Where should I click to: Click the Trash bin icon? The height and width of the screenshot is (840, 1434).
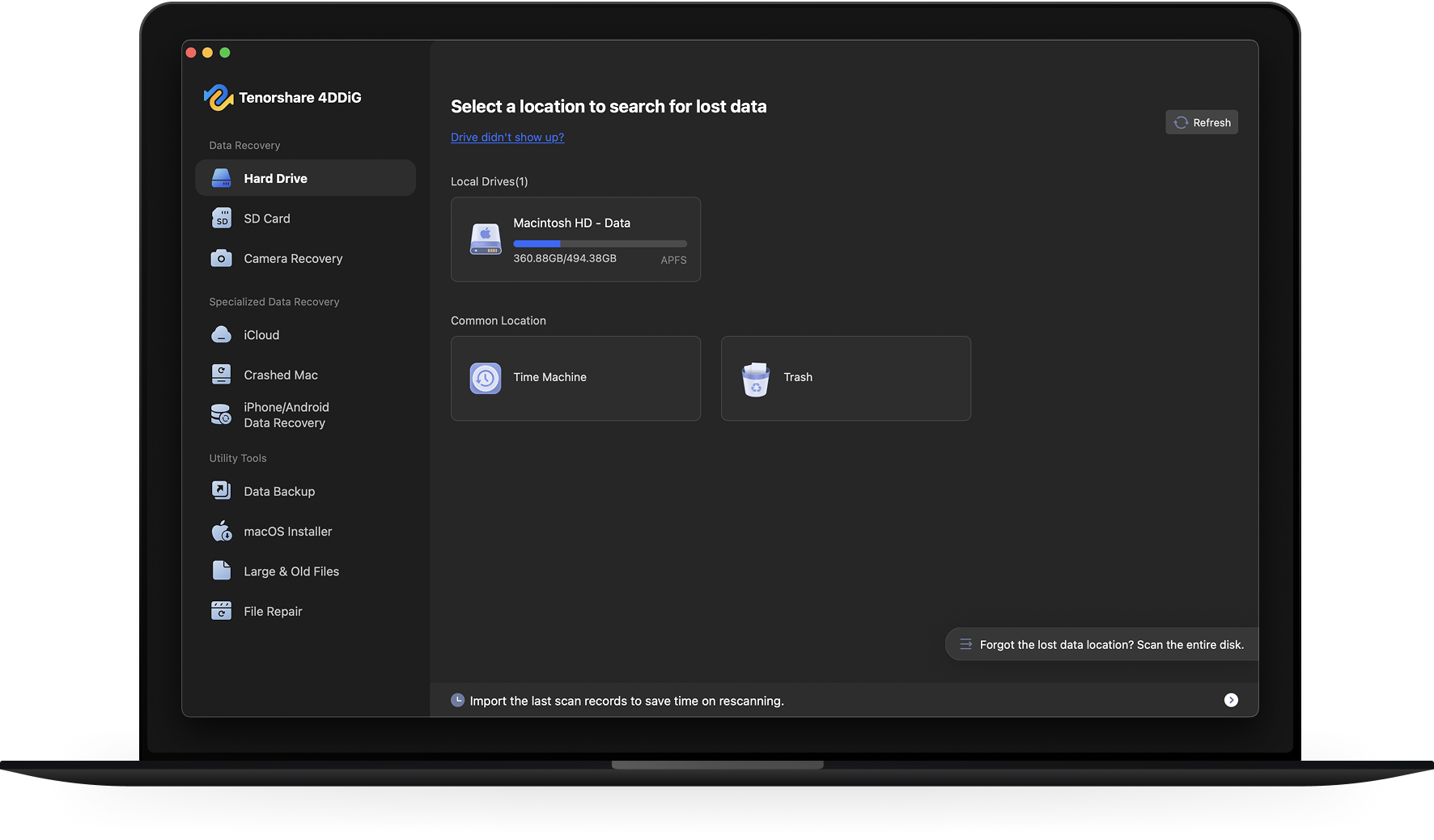[x=755, y=378]
